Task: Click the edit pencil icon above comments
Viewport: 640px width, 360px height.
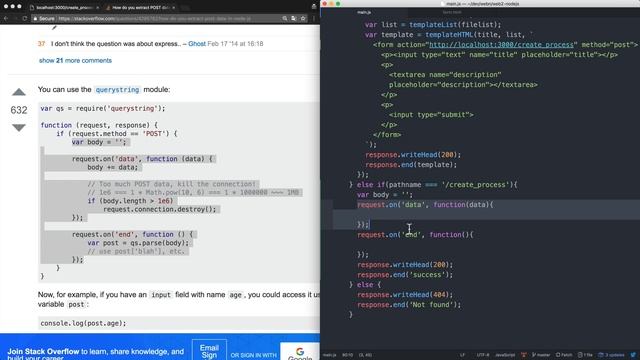Action: (54, 27)
